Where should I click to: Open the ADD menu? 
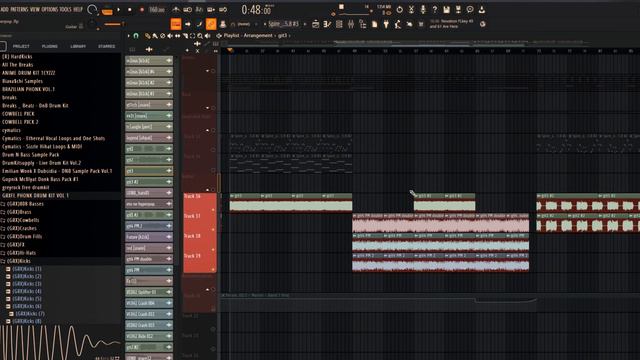pyautogui.click(x=4, y=9)
